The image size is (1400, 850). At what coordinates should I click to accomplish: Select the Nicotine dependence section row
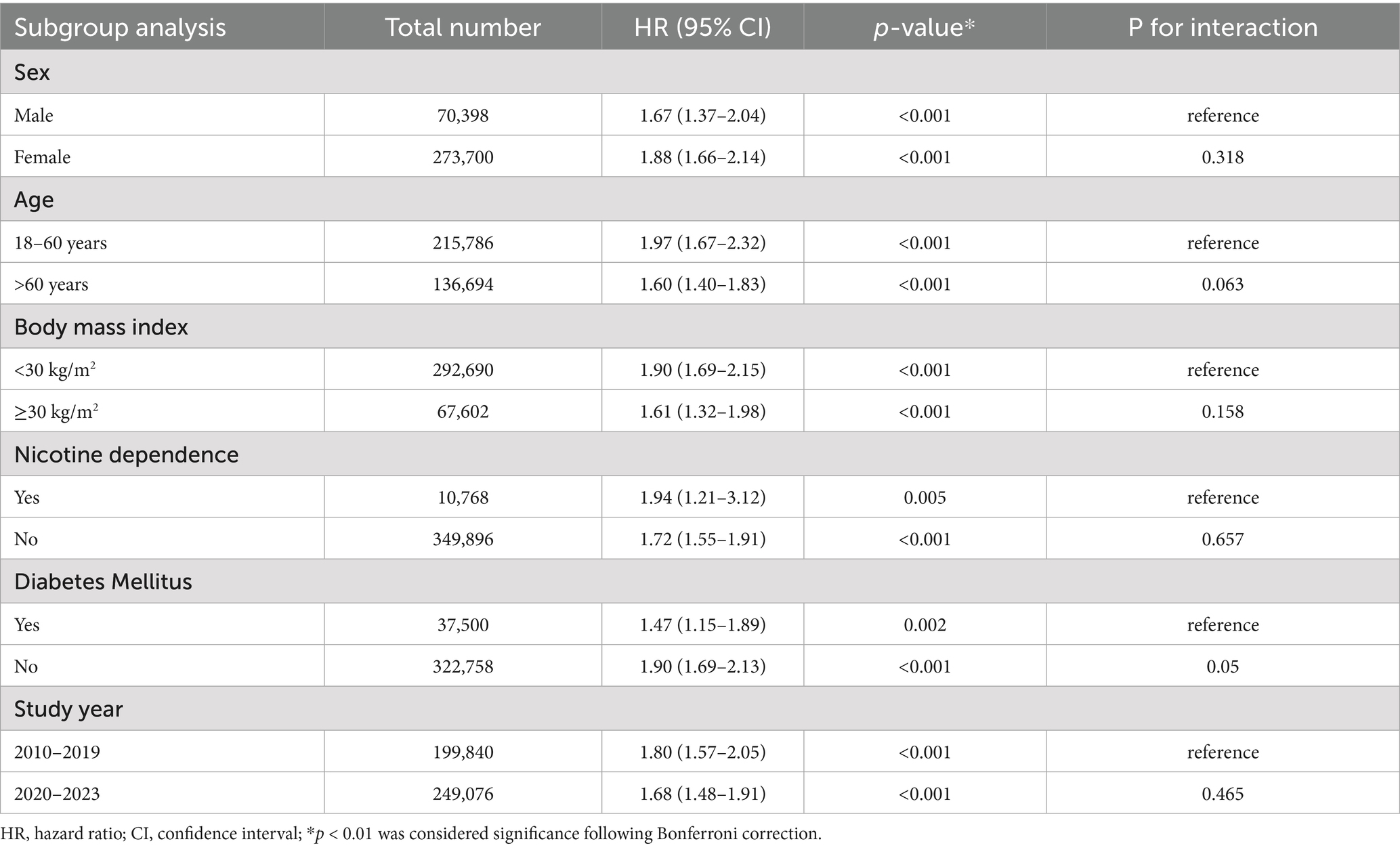pyautogui.click(x=126, y=454)
